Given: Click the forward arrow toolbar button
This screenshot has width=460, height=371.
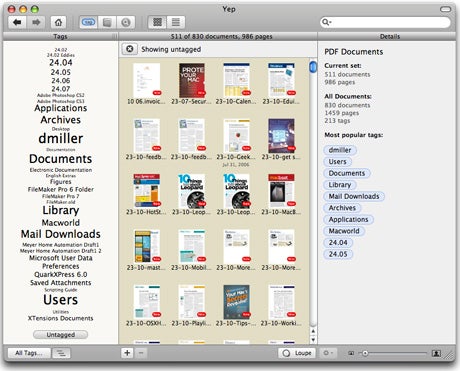Looking at the screenshot, I should [x=36, y=22].
